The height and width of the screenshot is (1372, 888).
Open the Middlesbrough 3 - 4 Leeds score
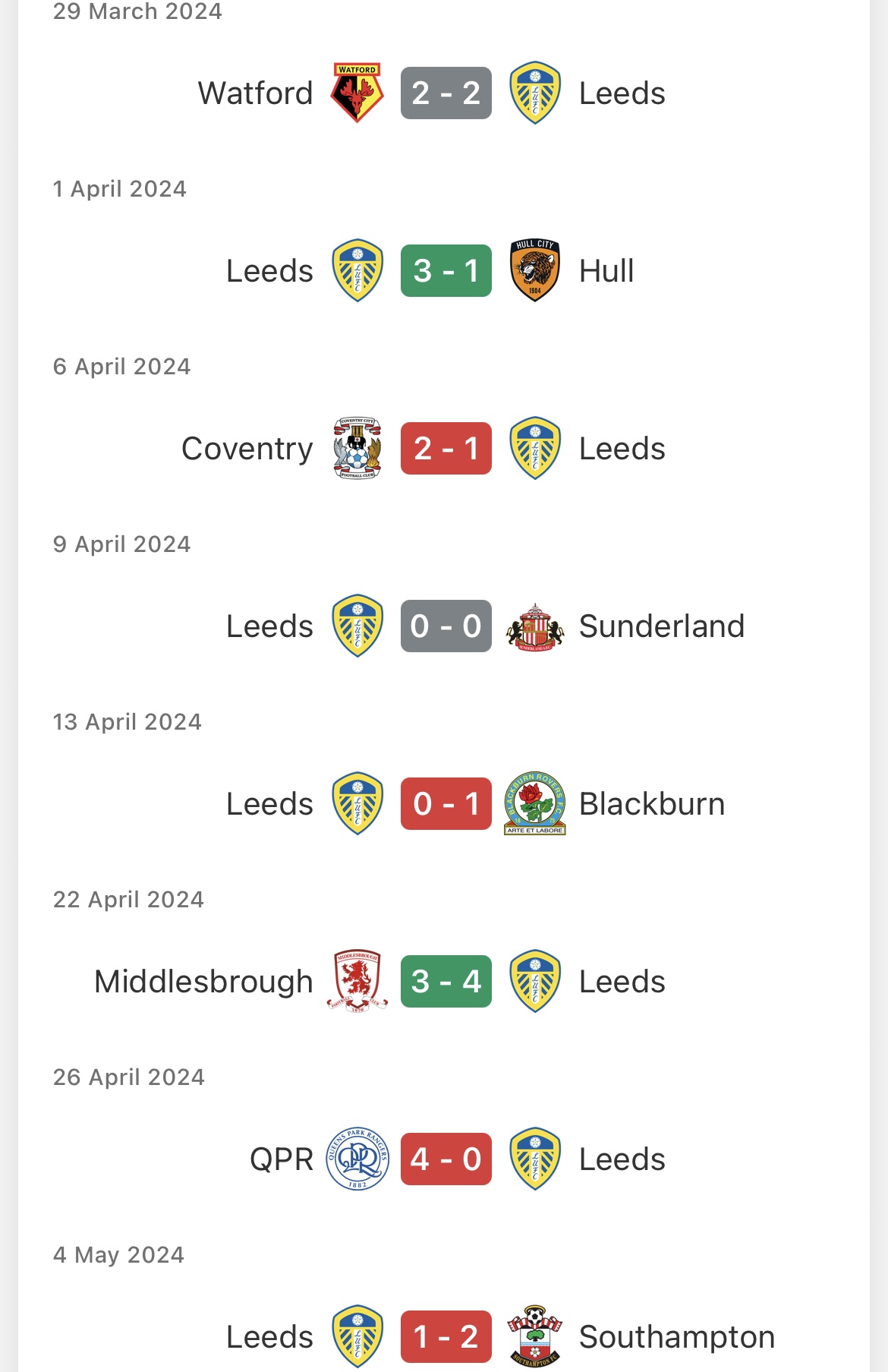446,981
